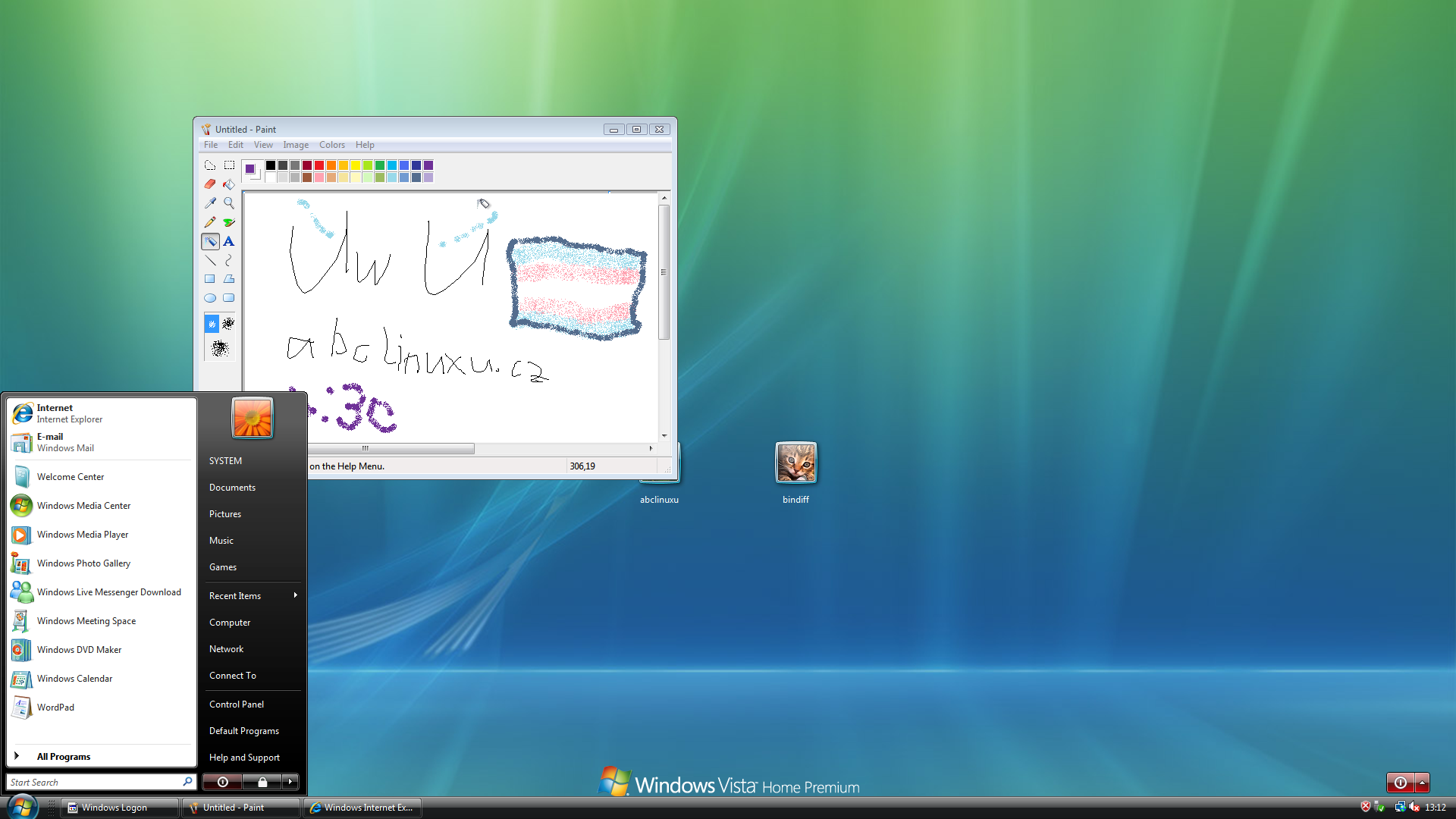Choose the Pencil tool

coord(210,222)
